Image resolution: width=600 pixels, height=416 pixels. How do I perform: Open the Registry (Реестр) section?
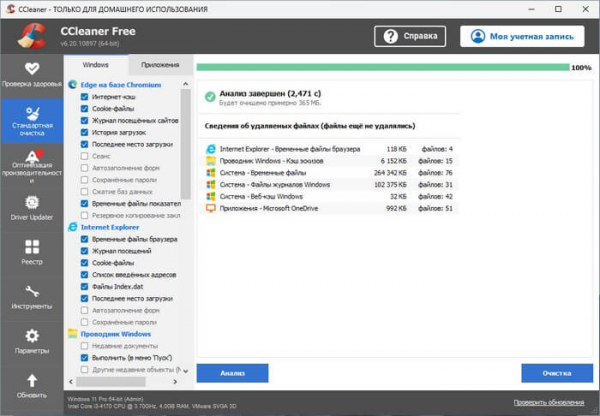click(32, 253)
